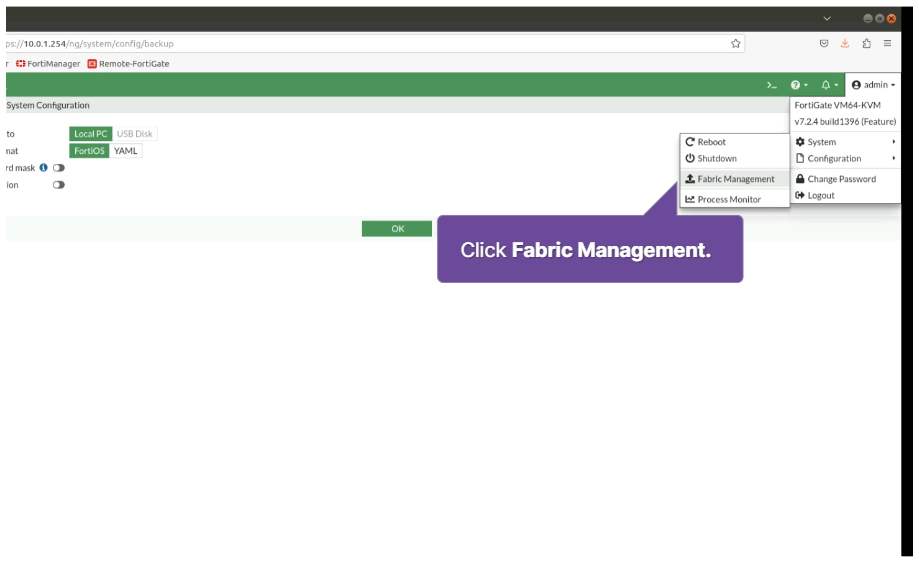Open the Remote-FortiGate bookmark
The width and height of the screenshot is (919, 569).
(x=128, y=63)
